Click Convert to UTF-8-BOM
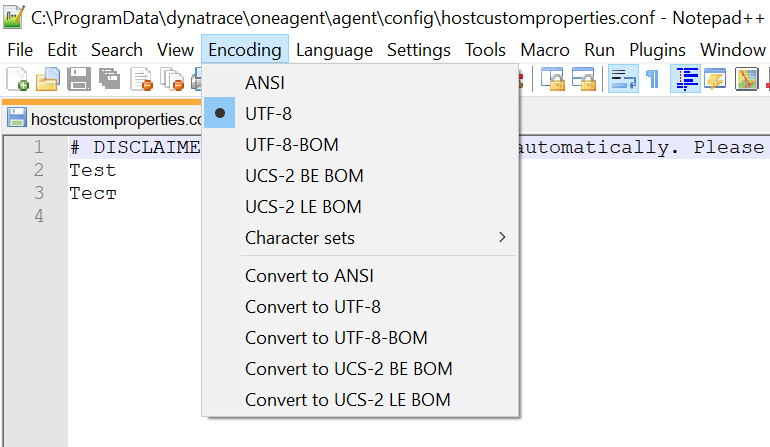This screenshot has height=447, width=770. [x=336, y=338]
